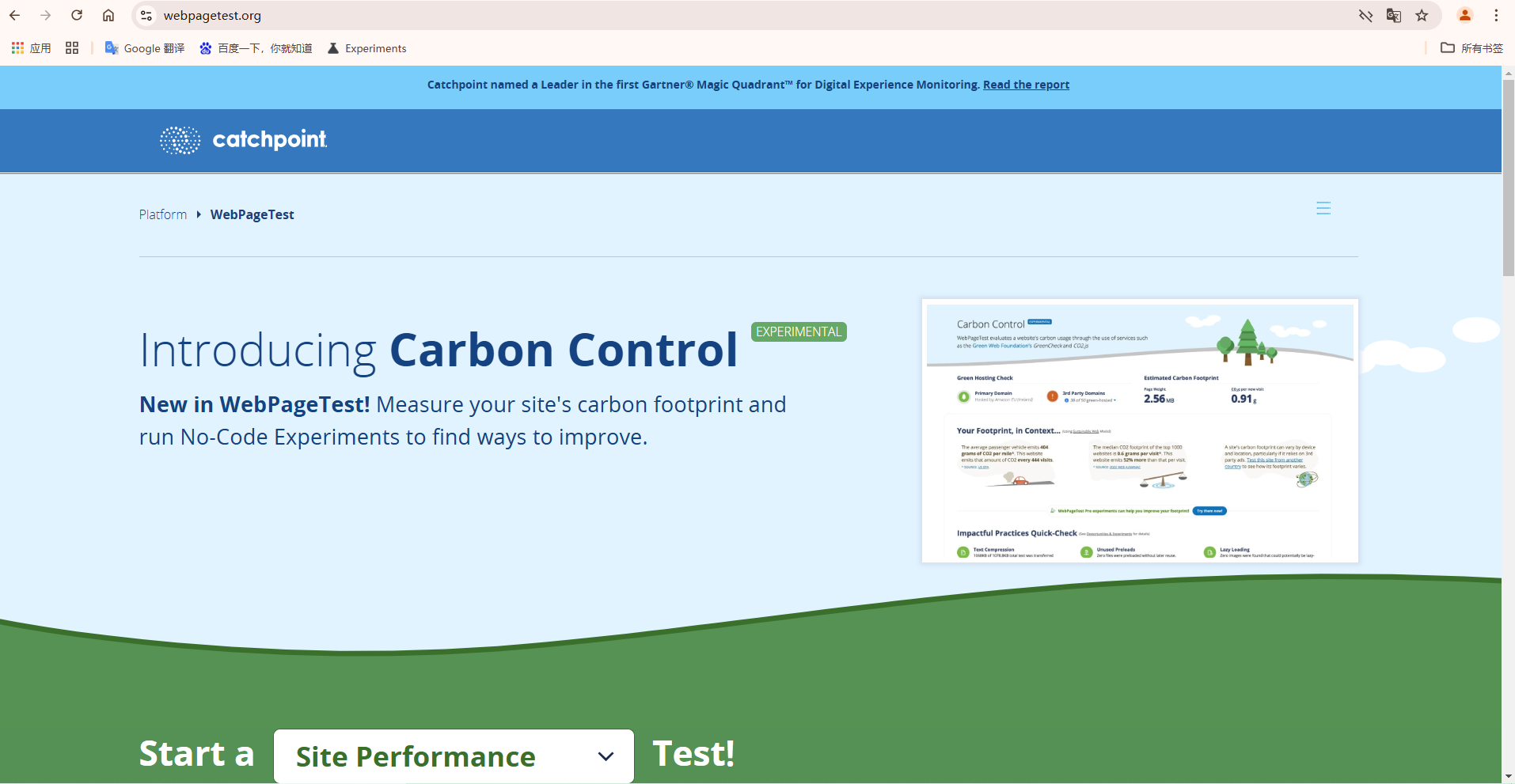Click the New in WebPageTest! text
This screenshot has height=784, width=1515.
(255, 404)
